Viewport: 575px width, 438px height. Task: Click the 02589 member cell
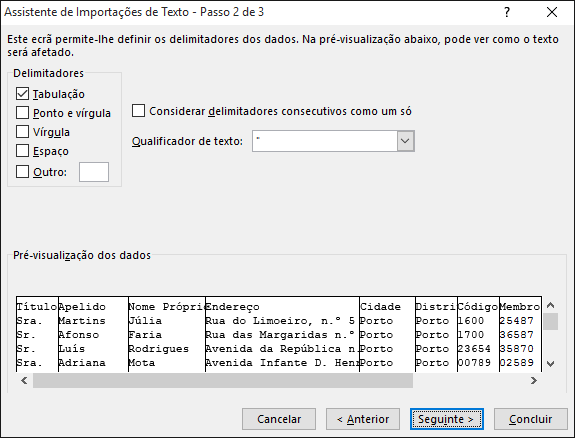(517, 362)
